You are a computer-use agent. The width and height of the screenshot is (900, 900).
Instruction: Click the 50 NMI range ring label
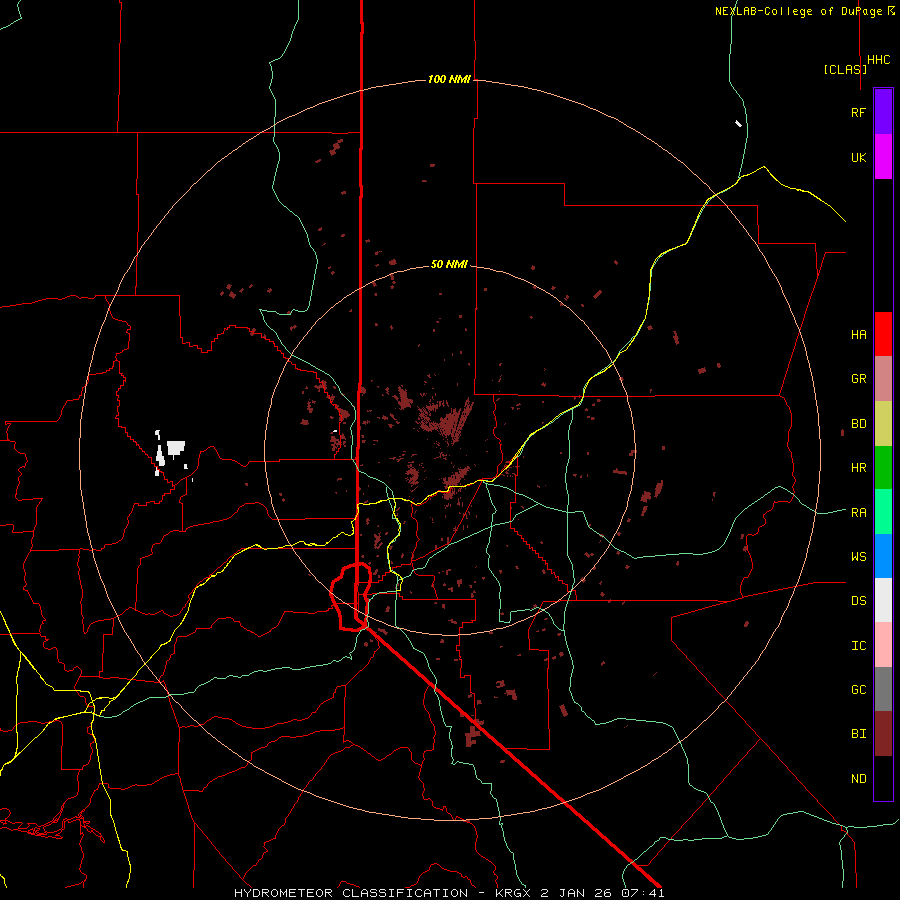pos(449,264)
